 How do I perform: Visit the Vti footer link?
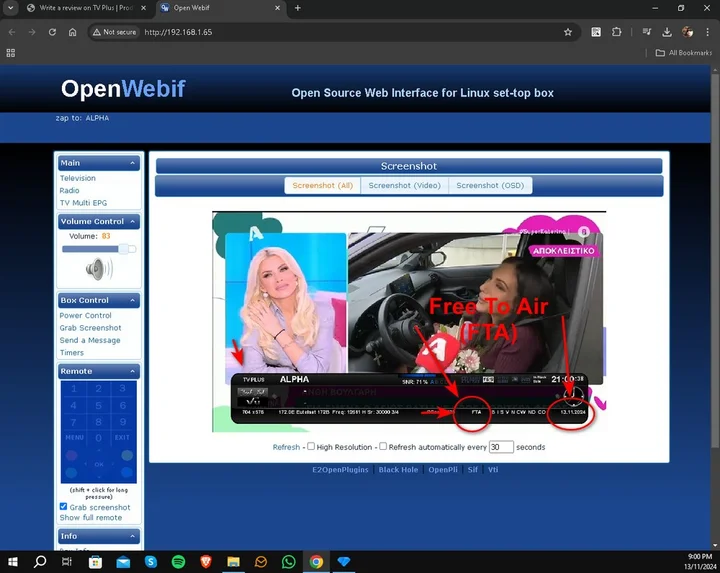pyautogui.click(x=493, y=470)
